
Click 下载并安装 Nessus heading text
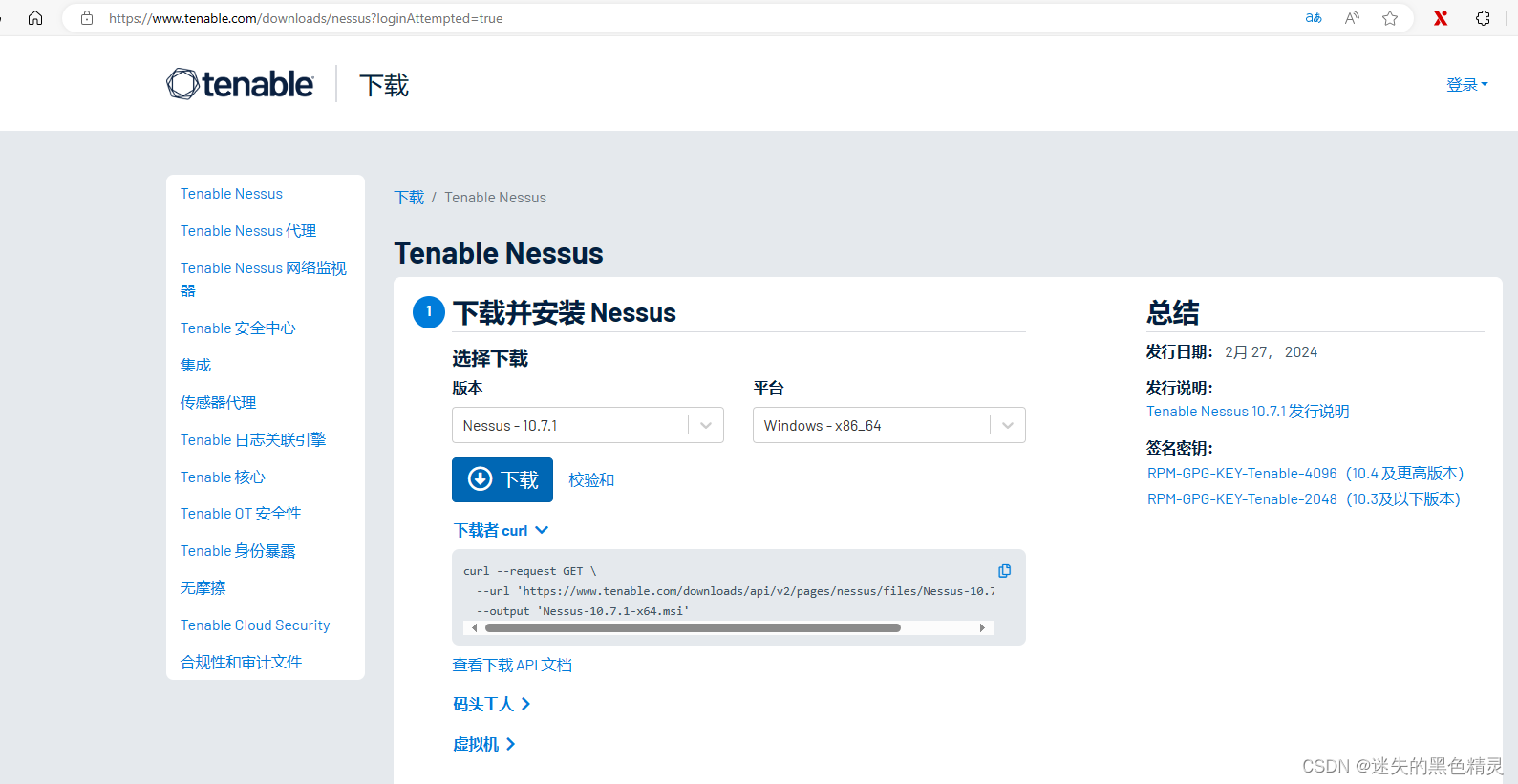click(565, 312)
